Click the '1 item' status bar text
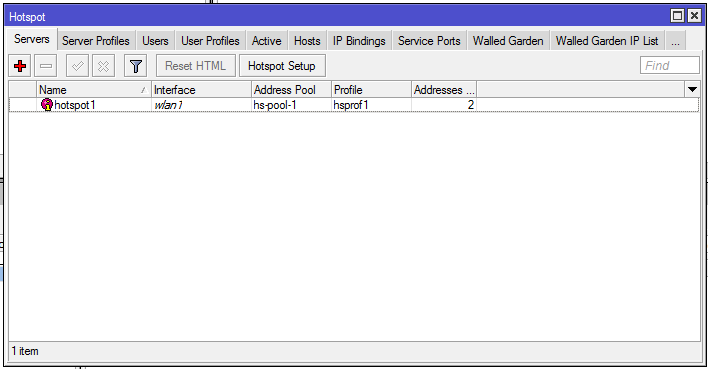 coord(25,351)
